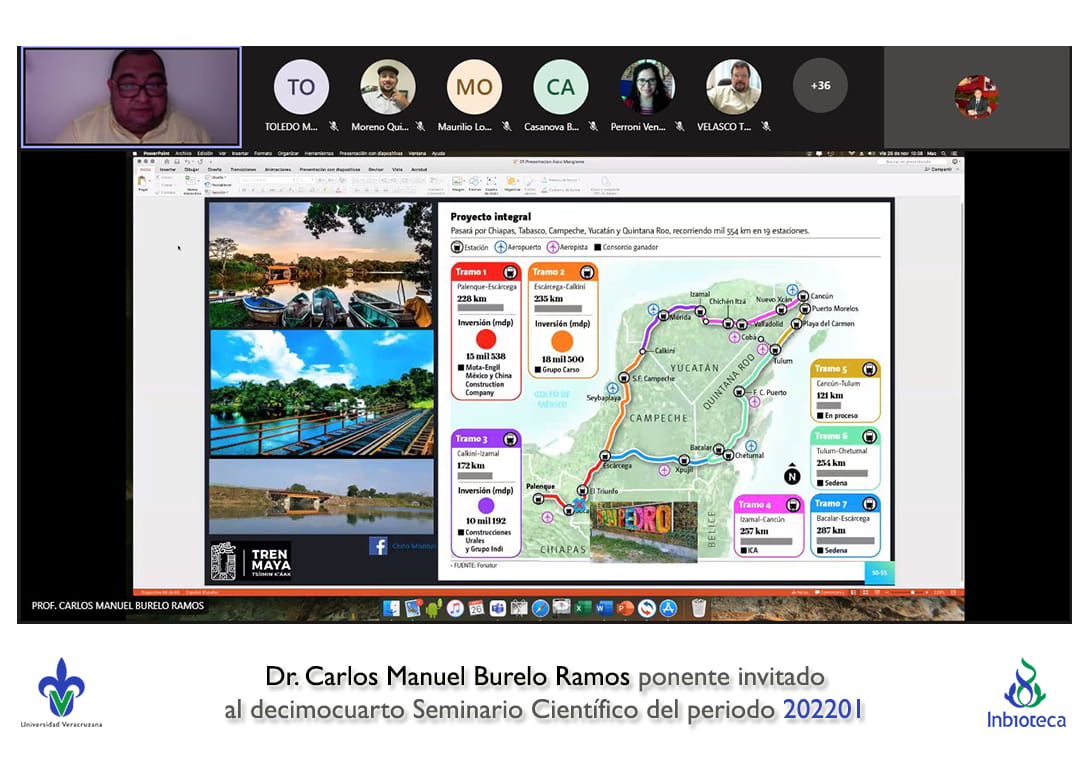This screenshot has width=1090, height=760.
Task: Open Finder from the dock
Action: pyautogui.click(x=391, y=608)
